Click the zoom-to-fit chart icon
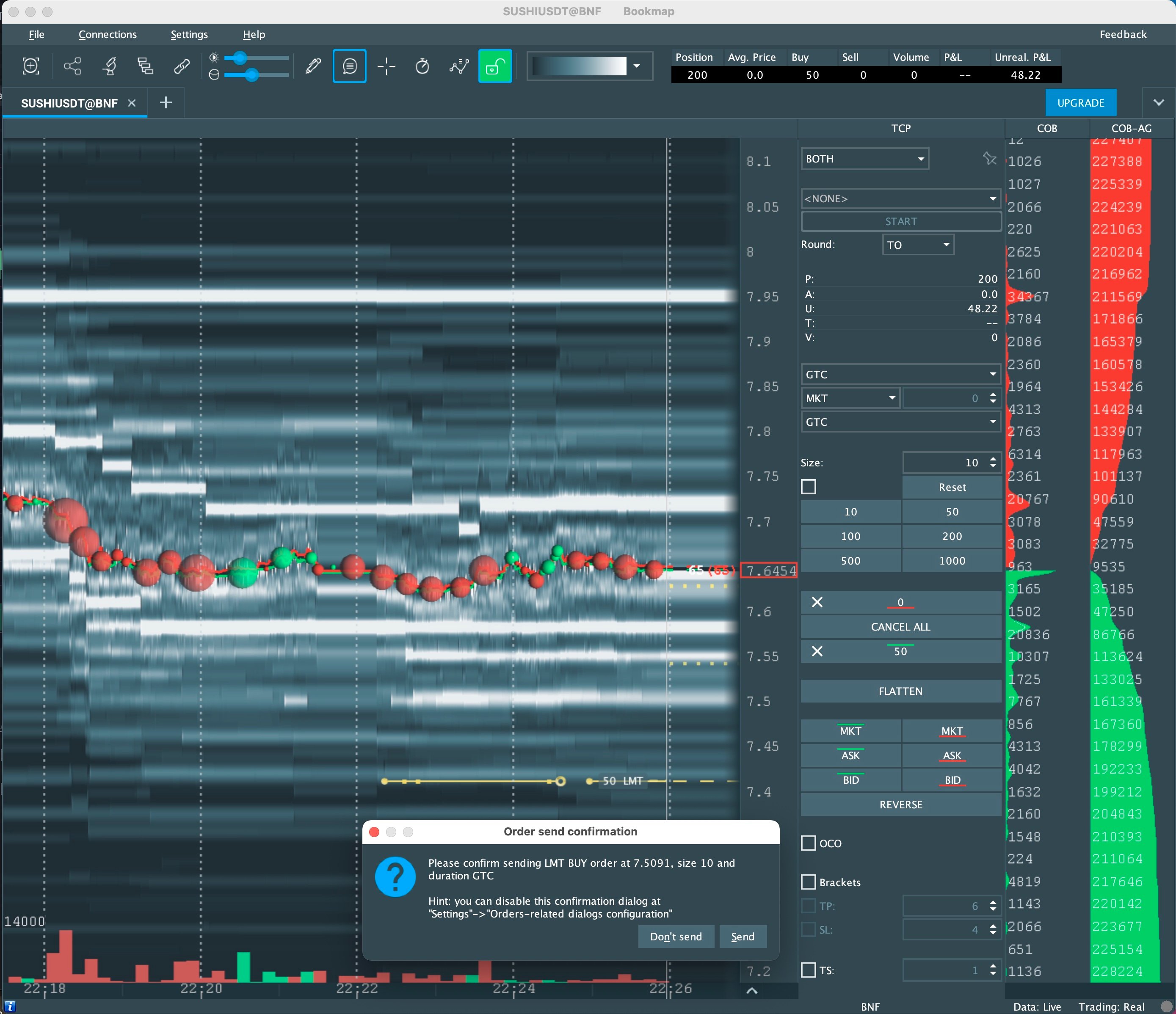The image size is (1176, 1014). pos(30,66)
